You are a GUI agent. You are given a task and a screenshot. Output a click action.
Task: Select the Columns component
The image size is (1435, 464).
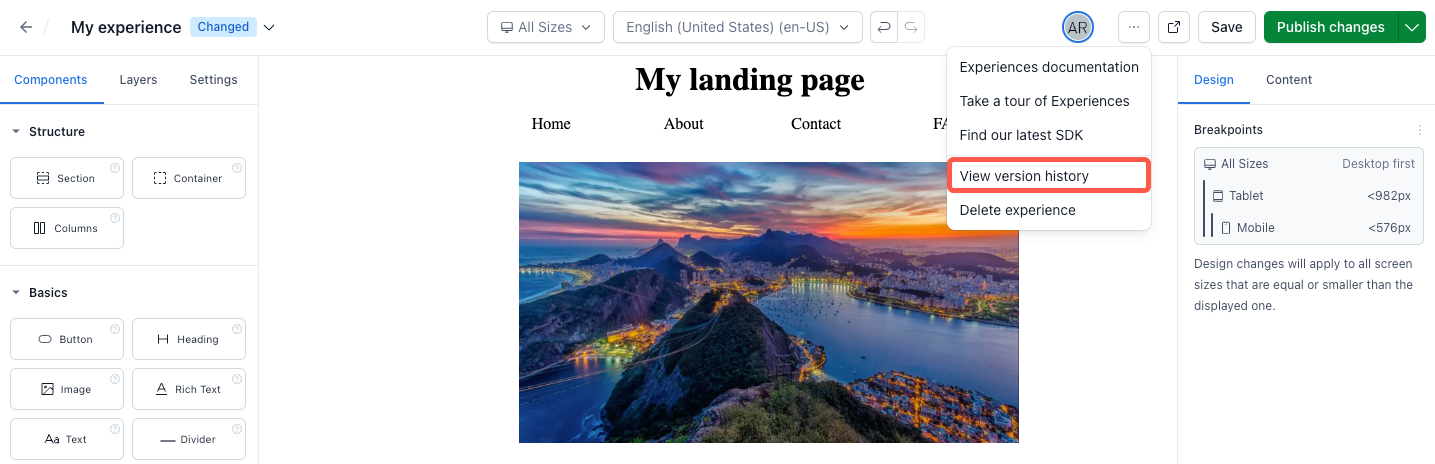(67, 228)
